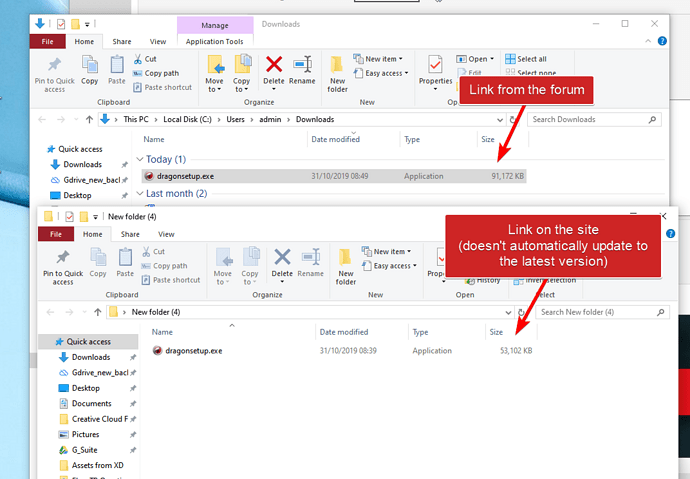Click Rename in the Downloads window ribbon
This screenshot has height=479, width=690.
[x=302, y=69]
